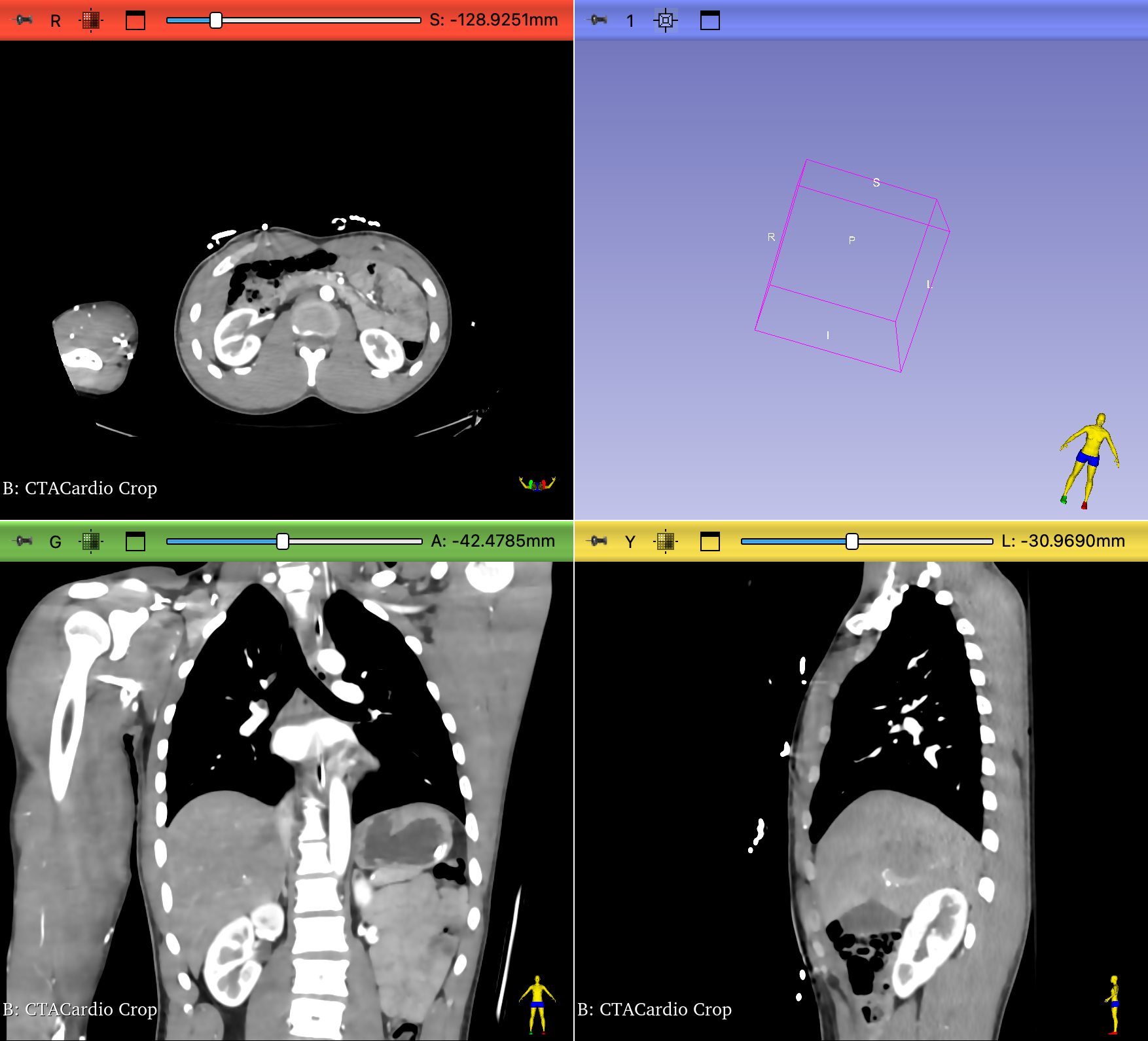Click the G view label in green bar
Viewport: 1148px width, 1041px height.
point(56,542)
